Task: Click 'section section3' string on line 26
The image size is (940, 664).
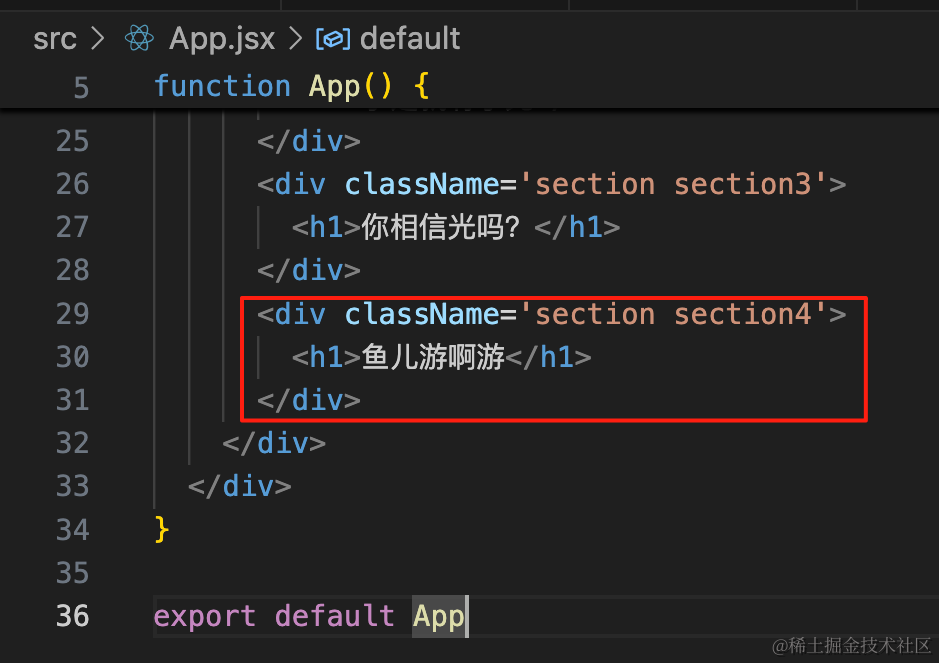Action: coord(674,184)
